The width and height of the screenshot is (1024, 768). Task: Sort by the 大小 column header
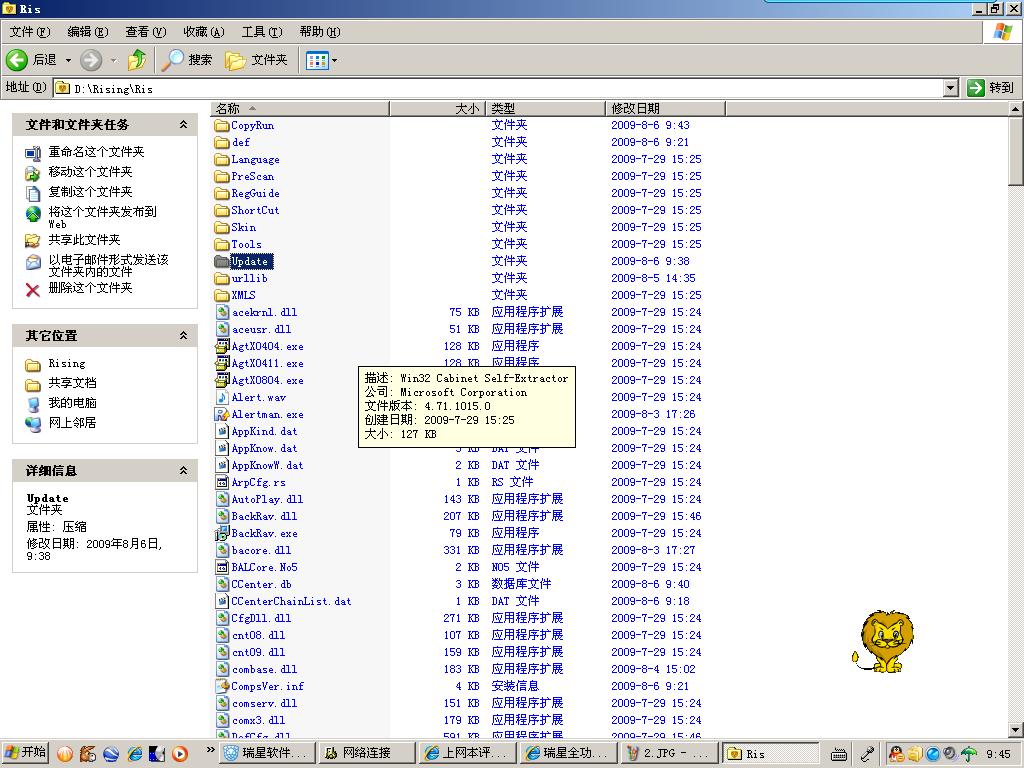[x=436, y=108]
